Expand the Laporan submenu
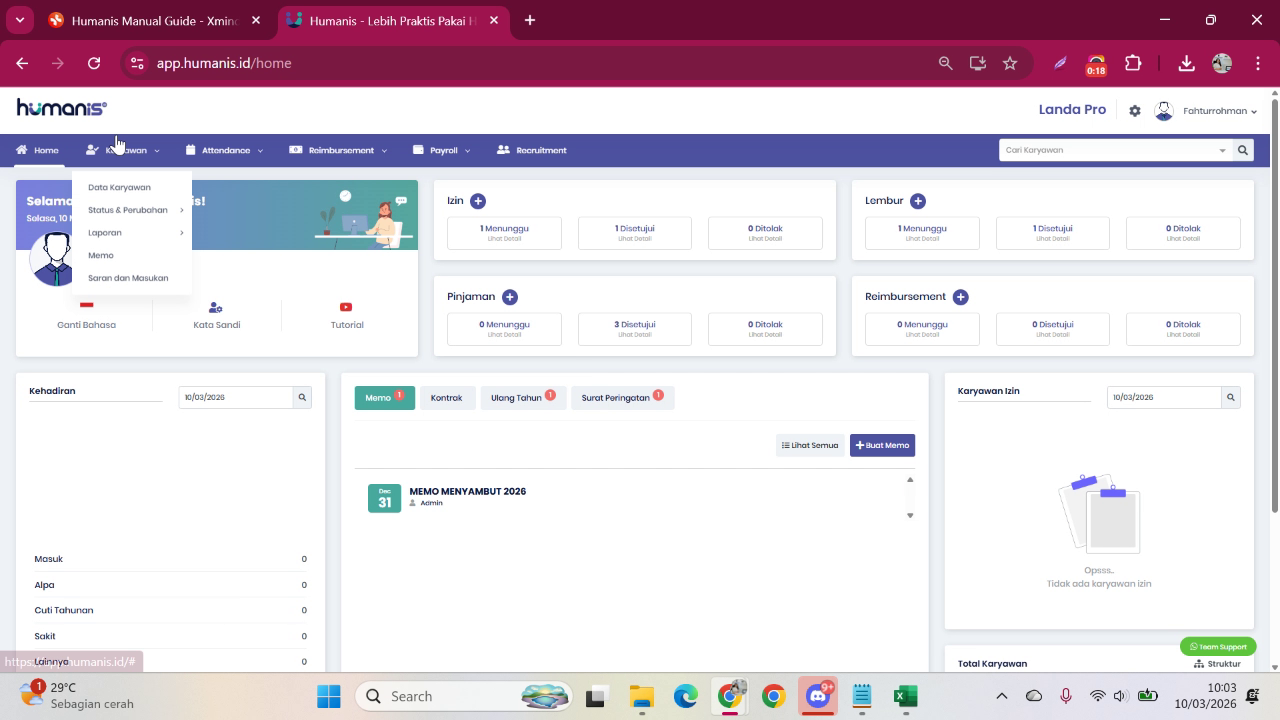1280x720 pixels. tap(135, 233)
